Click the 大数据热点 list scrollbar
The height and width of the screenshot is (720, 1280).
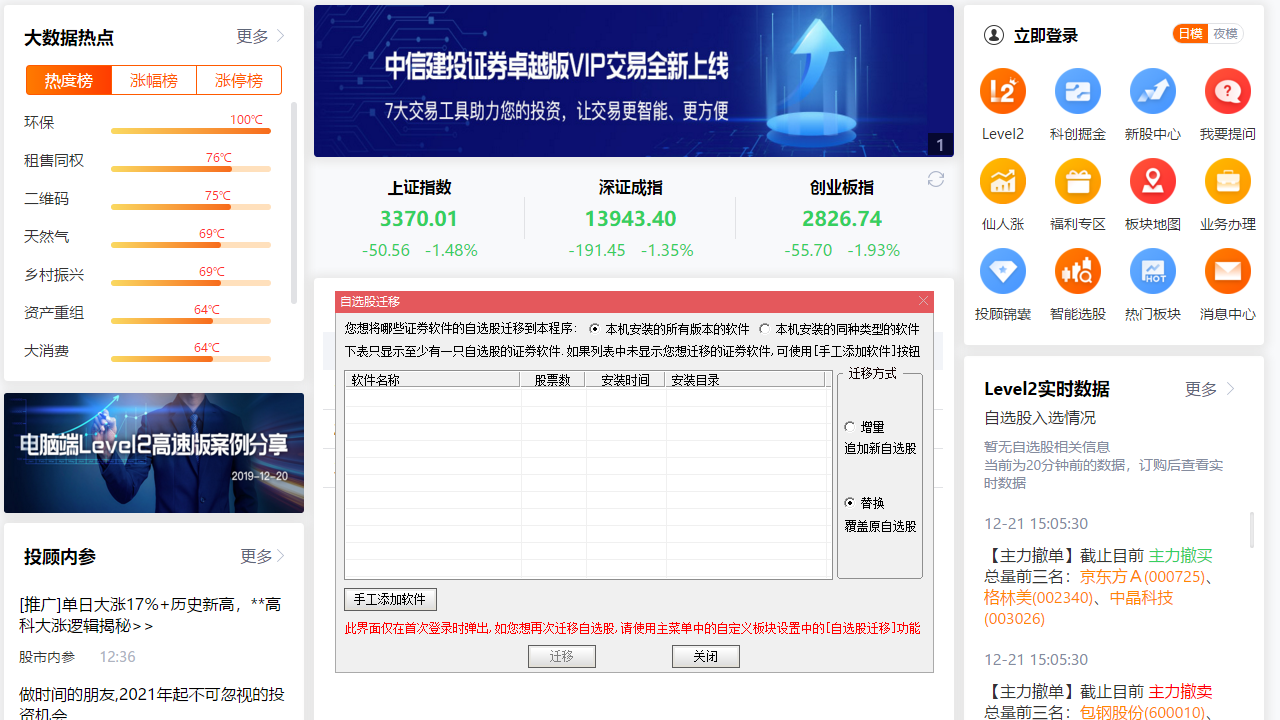tap(294, 200)
